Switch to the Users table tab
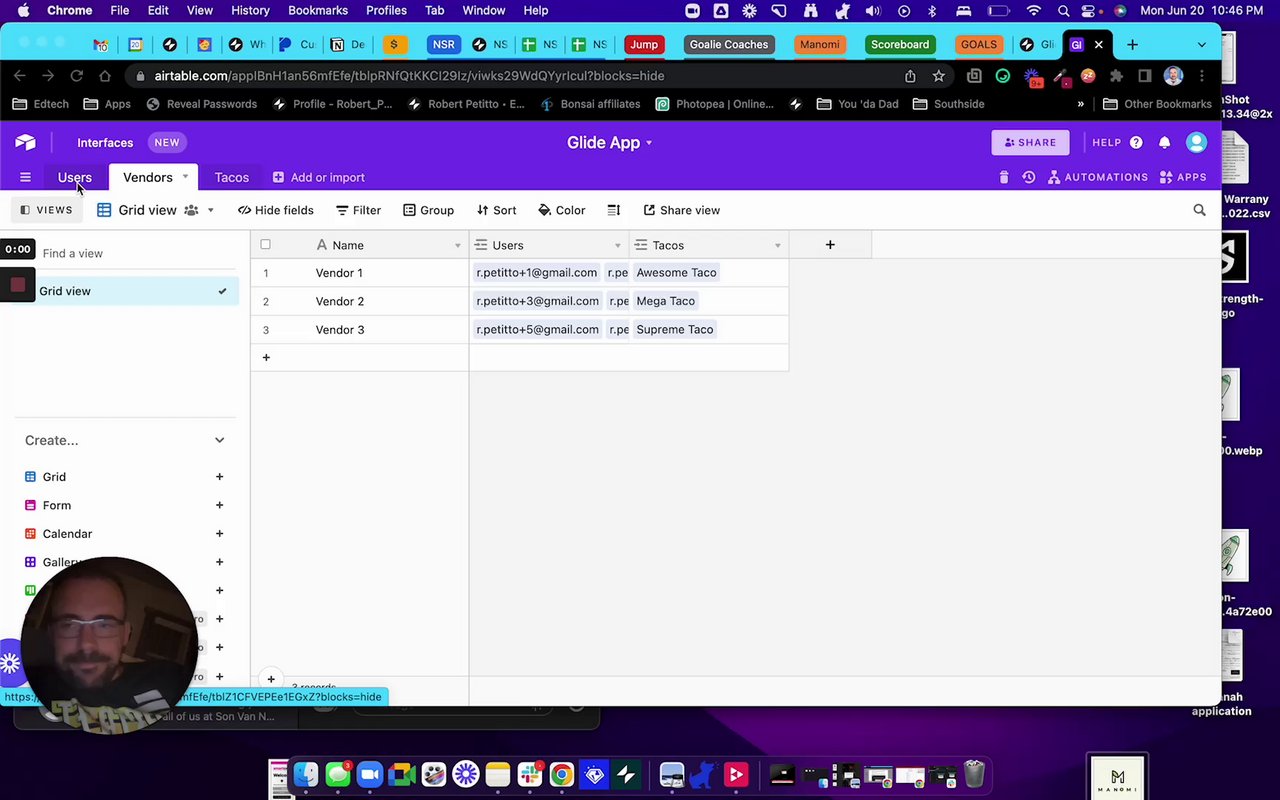1280x800 pixels. (75, 177)
